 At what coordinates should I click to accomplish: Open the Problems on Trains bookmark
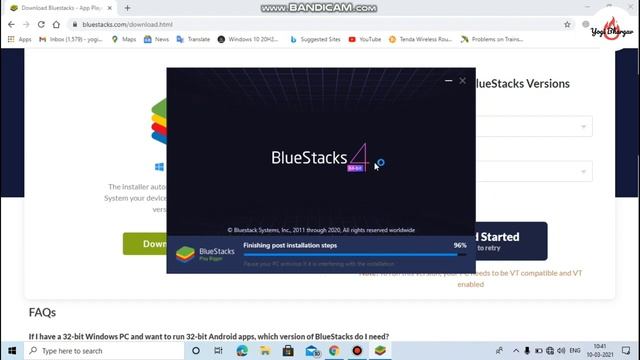click(492, 39)
